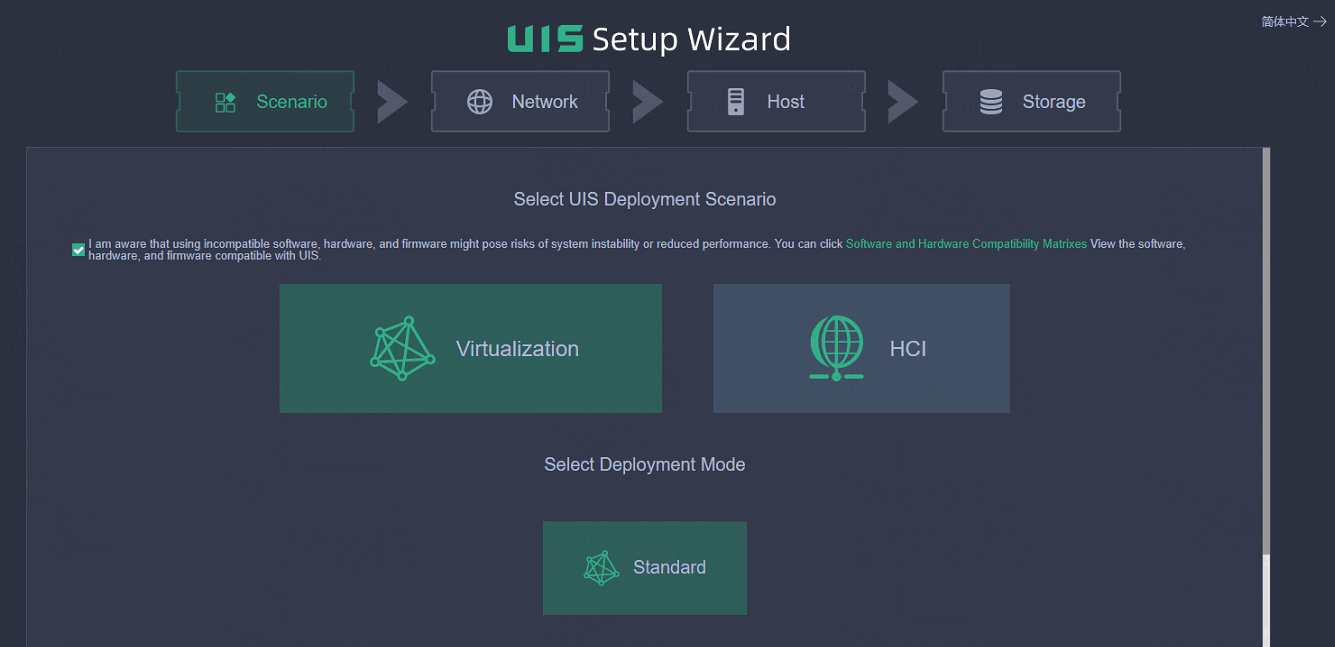Click the 'Select Deployment Mode' heading
The width and height of the screenshot is (1335, 647).
[x=645, y=464]
